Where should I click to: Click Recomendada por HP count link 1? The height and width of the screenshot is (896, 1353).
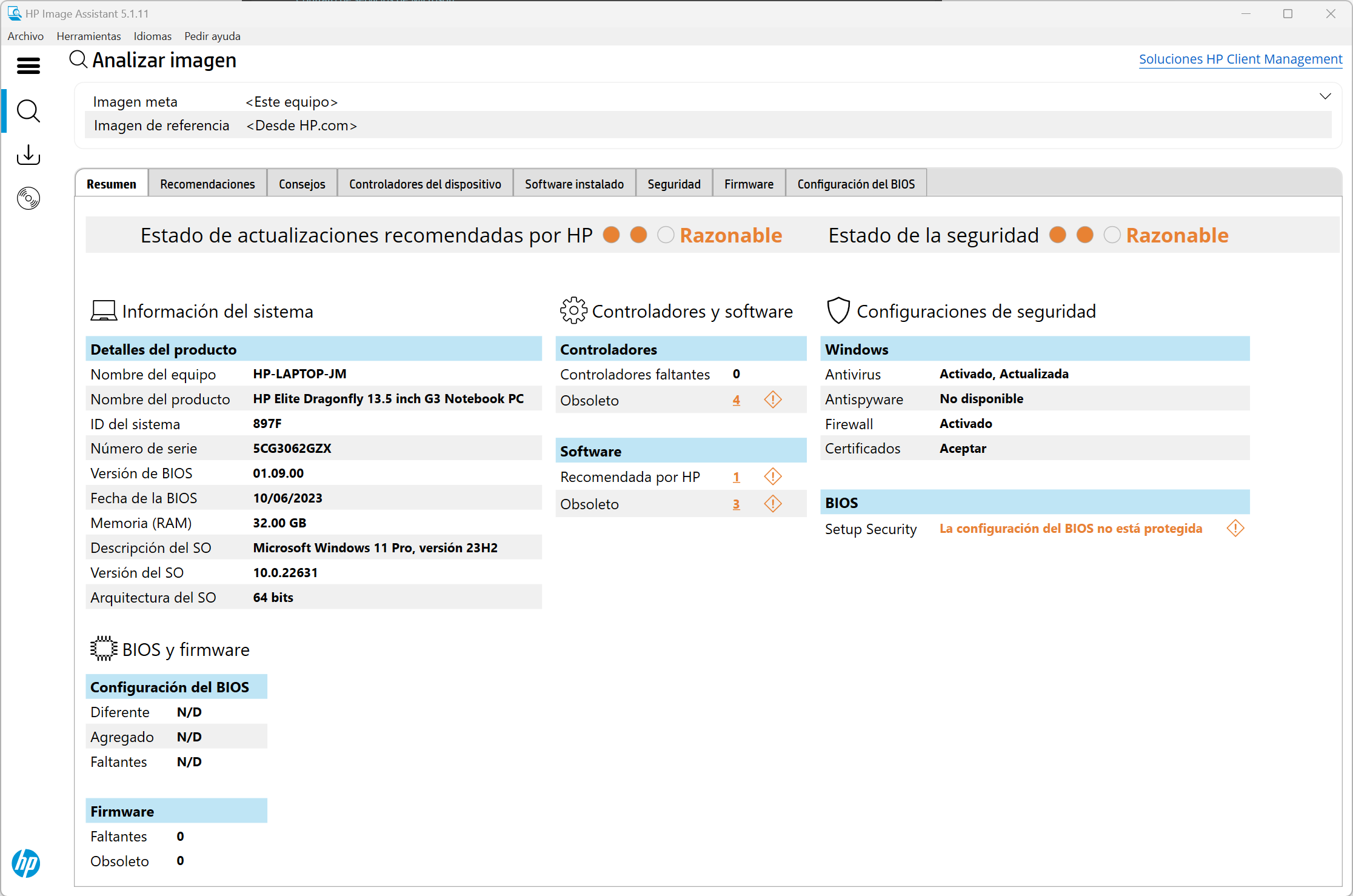pyautogui.click(x=736, y=477)
